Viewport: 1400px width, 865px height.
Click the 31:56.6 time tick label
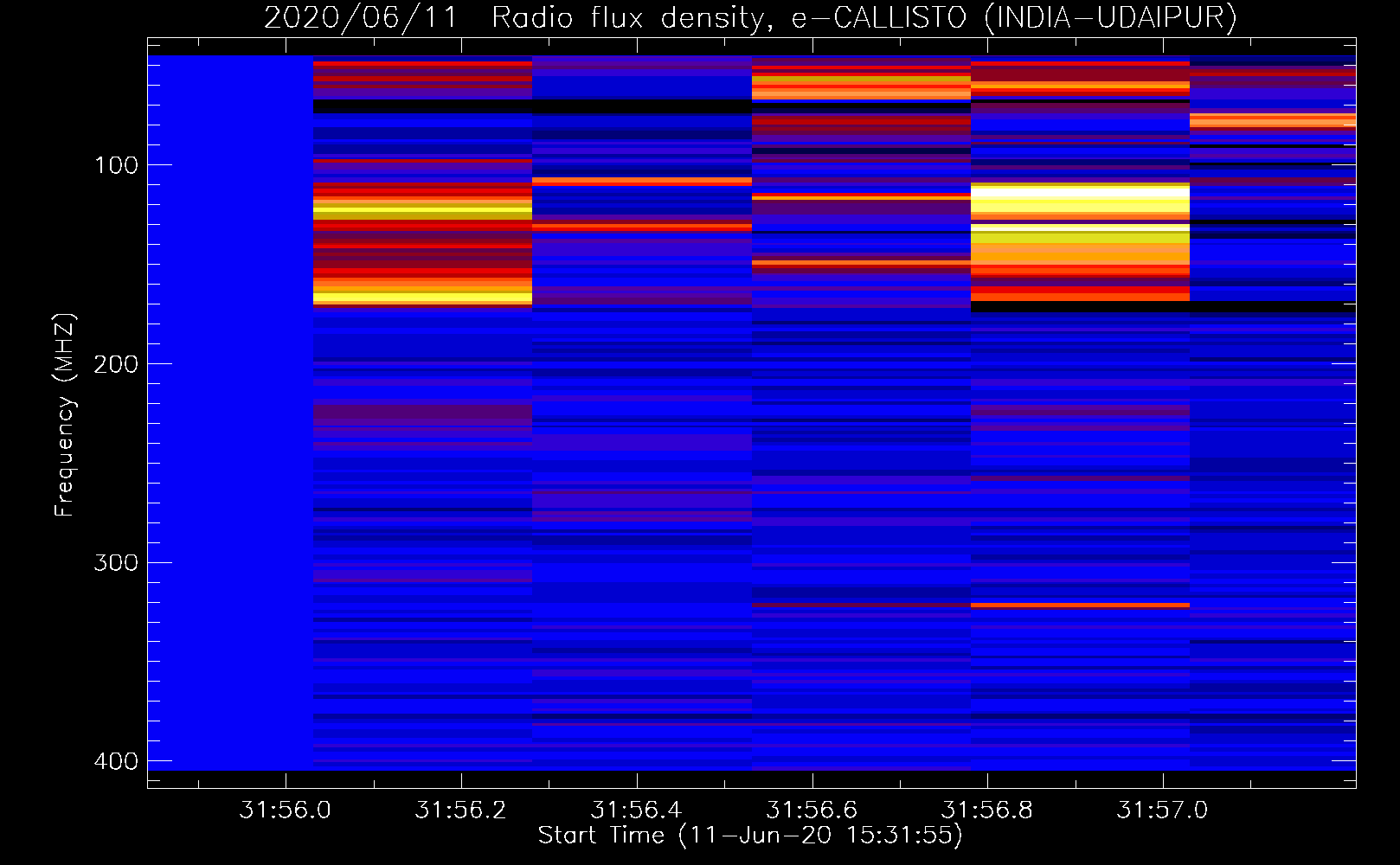(812, 810)
